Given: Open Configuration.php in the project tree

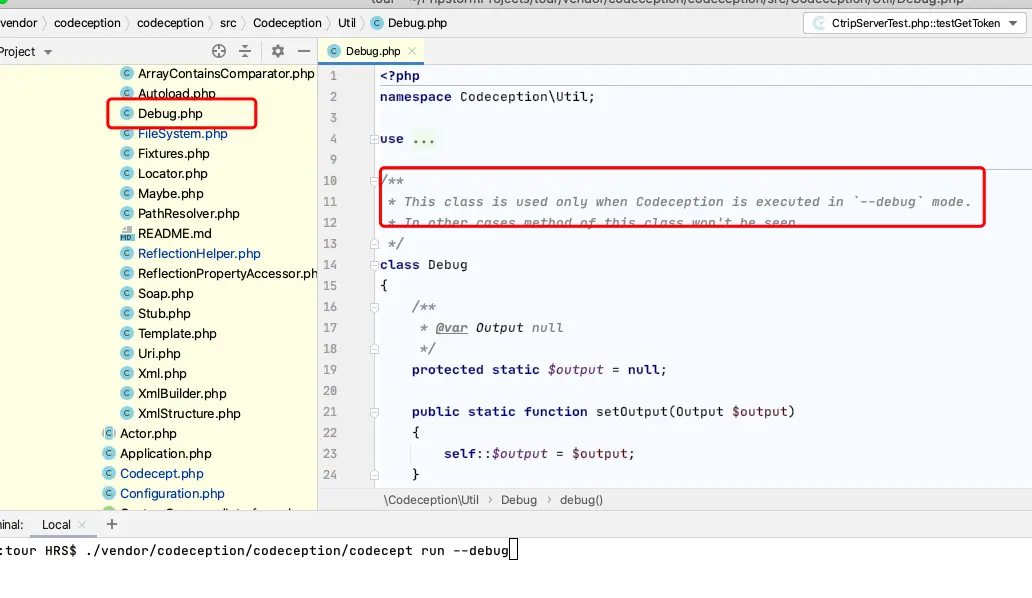Looking at the screenshot, I should [172, 493].
